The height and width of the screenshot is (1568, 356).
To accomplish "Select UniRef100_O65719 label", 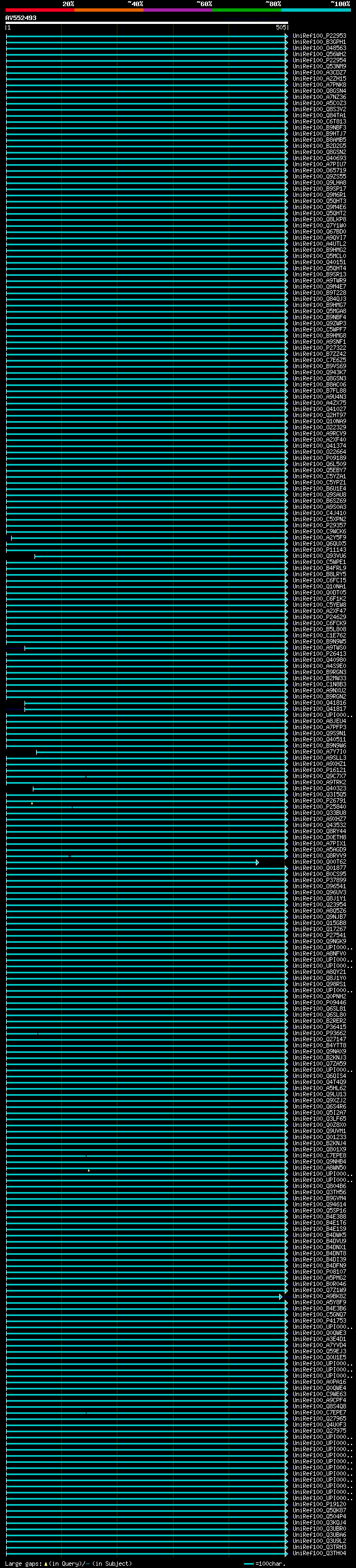I will 319,170.
